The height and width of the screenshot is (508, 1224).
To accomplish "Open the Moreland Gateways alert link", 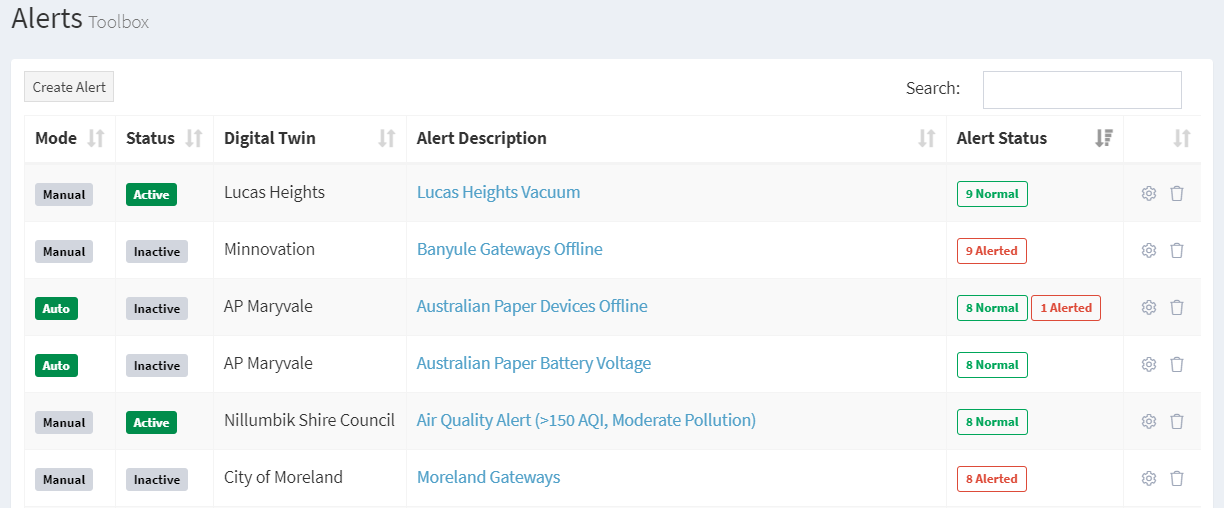I will coord(488,478).
